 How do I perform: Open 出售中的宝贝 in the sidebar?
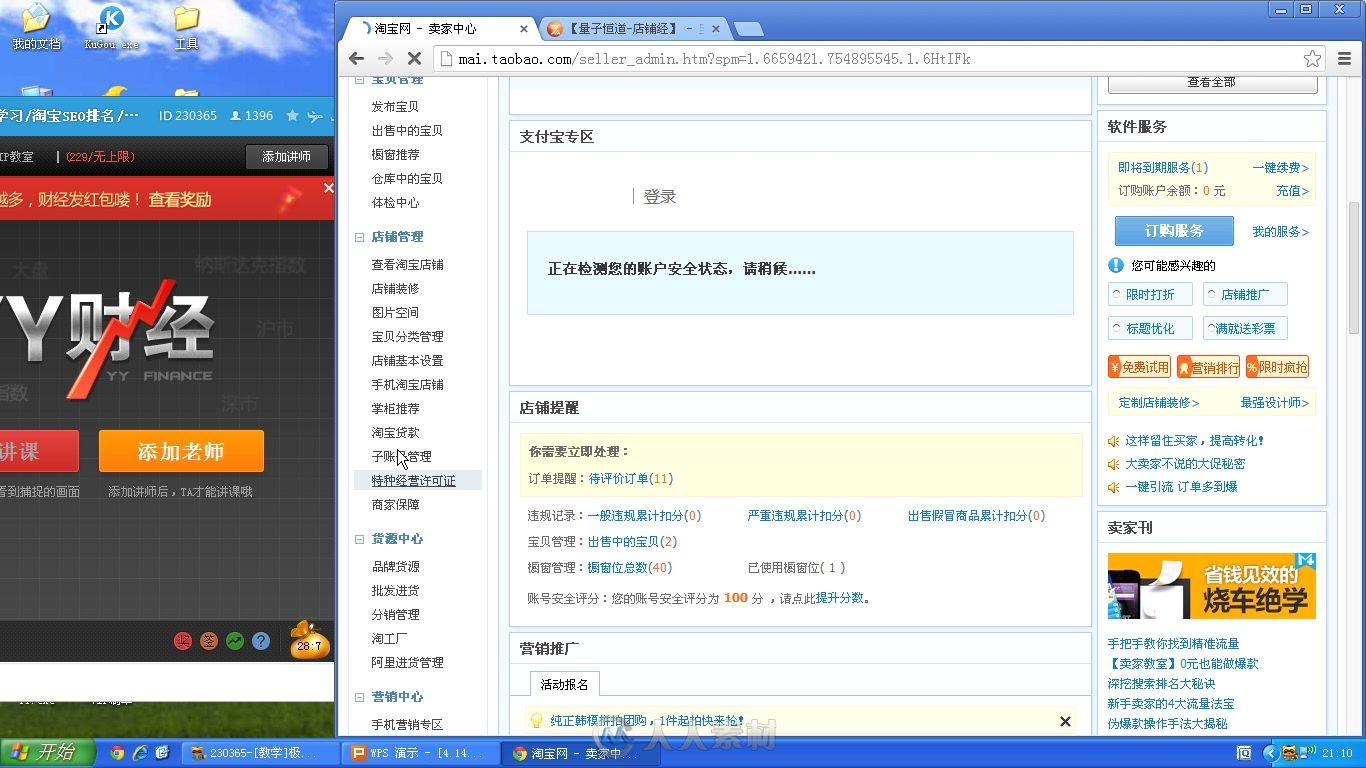pyautogui.click(x=407, y=131)
